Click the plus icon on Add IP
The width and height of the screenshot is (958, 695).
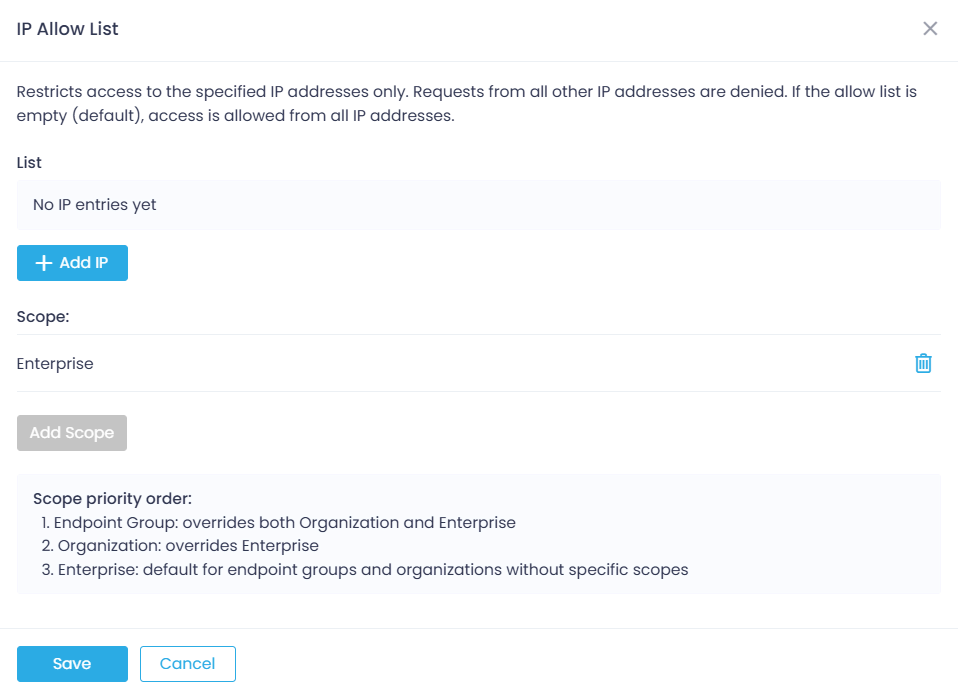tap(43, 263)
